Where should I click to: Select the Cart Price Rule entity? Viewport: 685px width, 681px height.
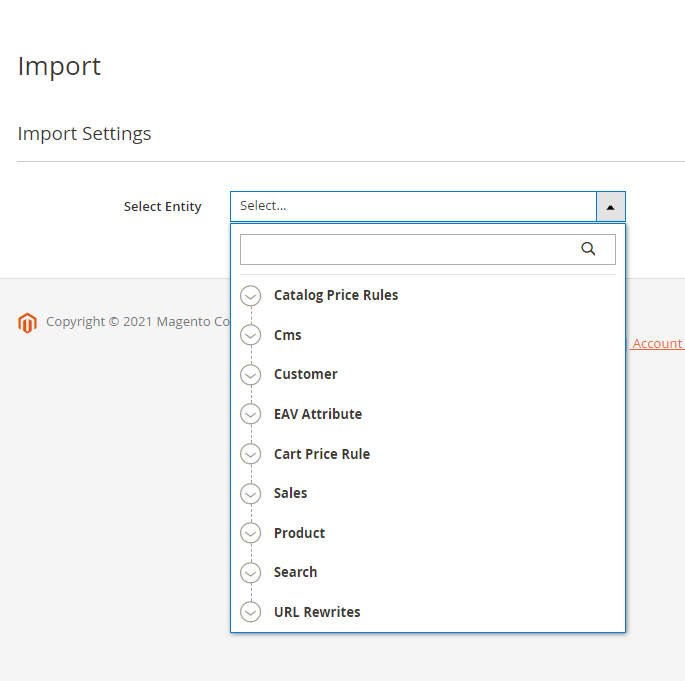pyautogui.click(x=322, y=454)
